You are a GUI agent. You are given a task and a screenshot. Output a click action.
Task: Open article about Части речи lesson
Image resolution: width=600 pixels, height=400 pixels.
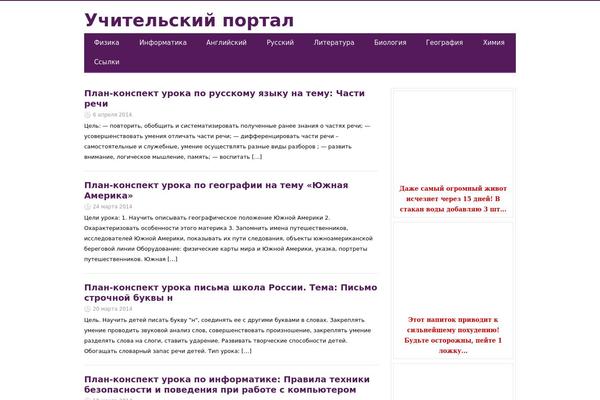[x=224, y=98]
